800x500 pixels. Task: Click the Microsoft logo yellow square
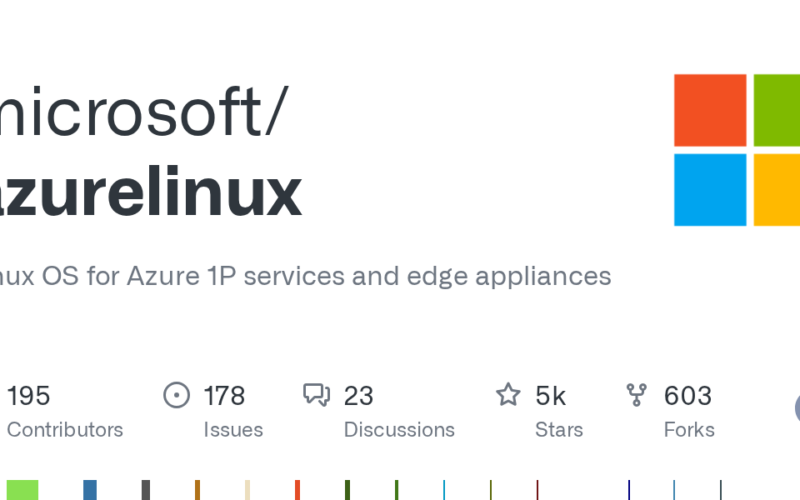click(x=777, y=189)
